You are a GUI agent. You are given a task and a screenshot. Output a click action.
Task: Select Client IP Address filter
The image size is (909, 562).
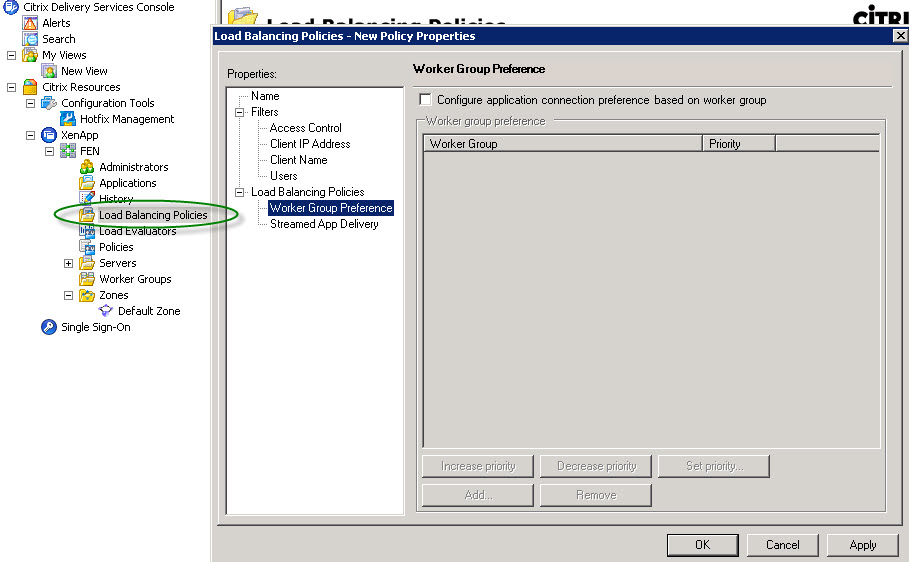(x=310, y=144)
